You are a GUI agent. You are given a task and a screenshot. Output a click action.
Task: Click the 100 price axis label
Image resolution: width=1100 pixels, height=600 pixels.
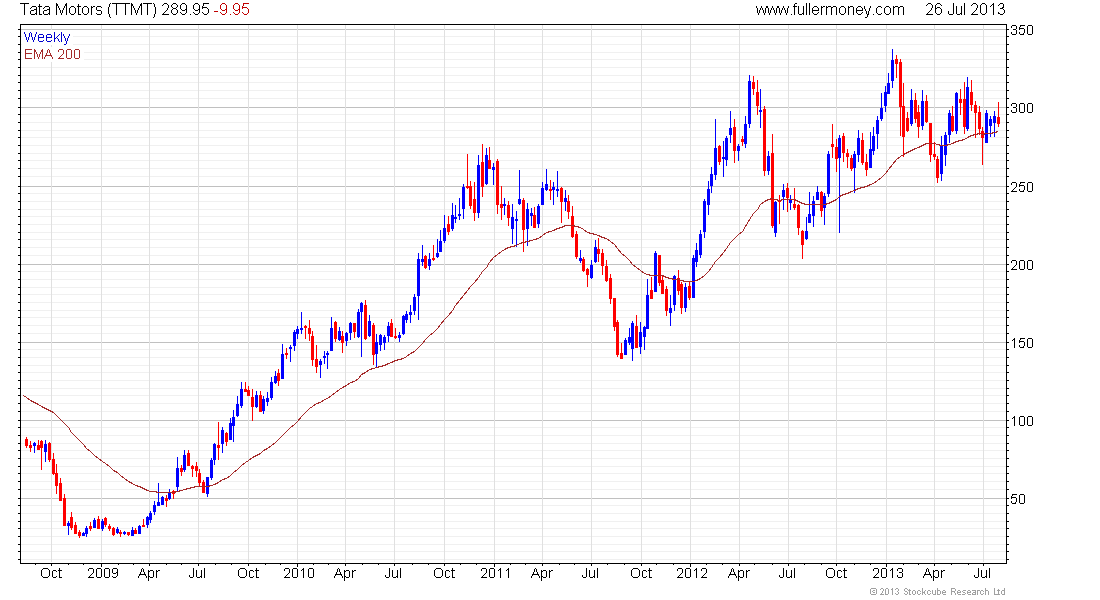1021,421
